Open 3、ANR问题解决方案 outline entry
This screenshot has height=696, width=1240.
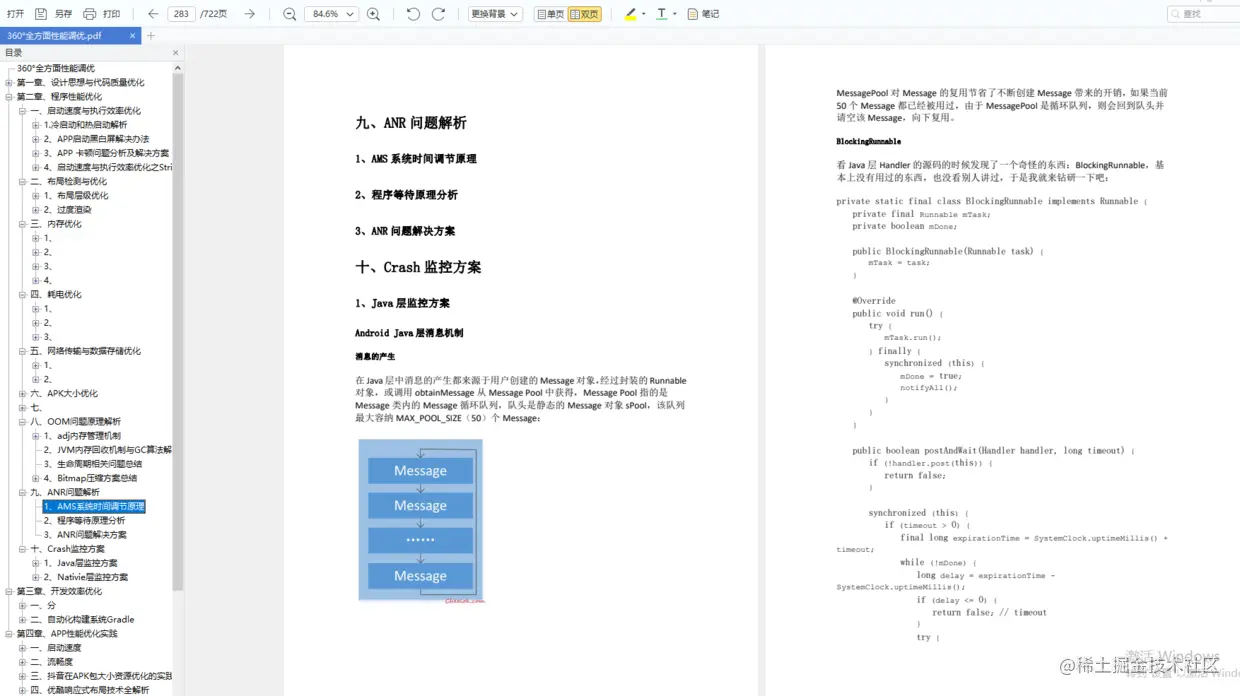point(85,535)
